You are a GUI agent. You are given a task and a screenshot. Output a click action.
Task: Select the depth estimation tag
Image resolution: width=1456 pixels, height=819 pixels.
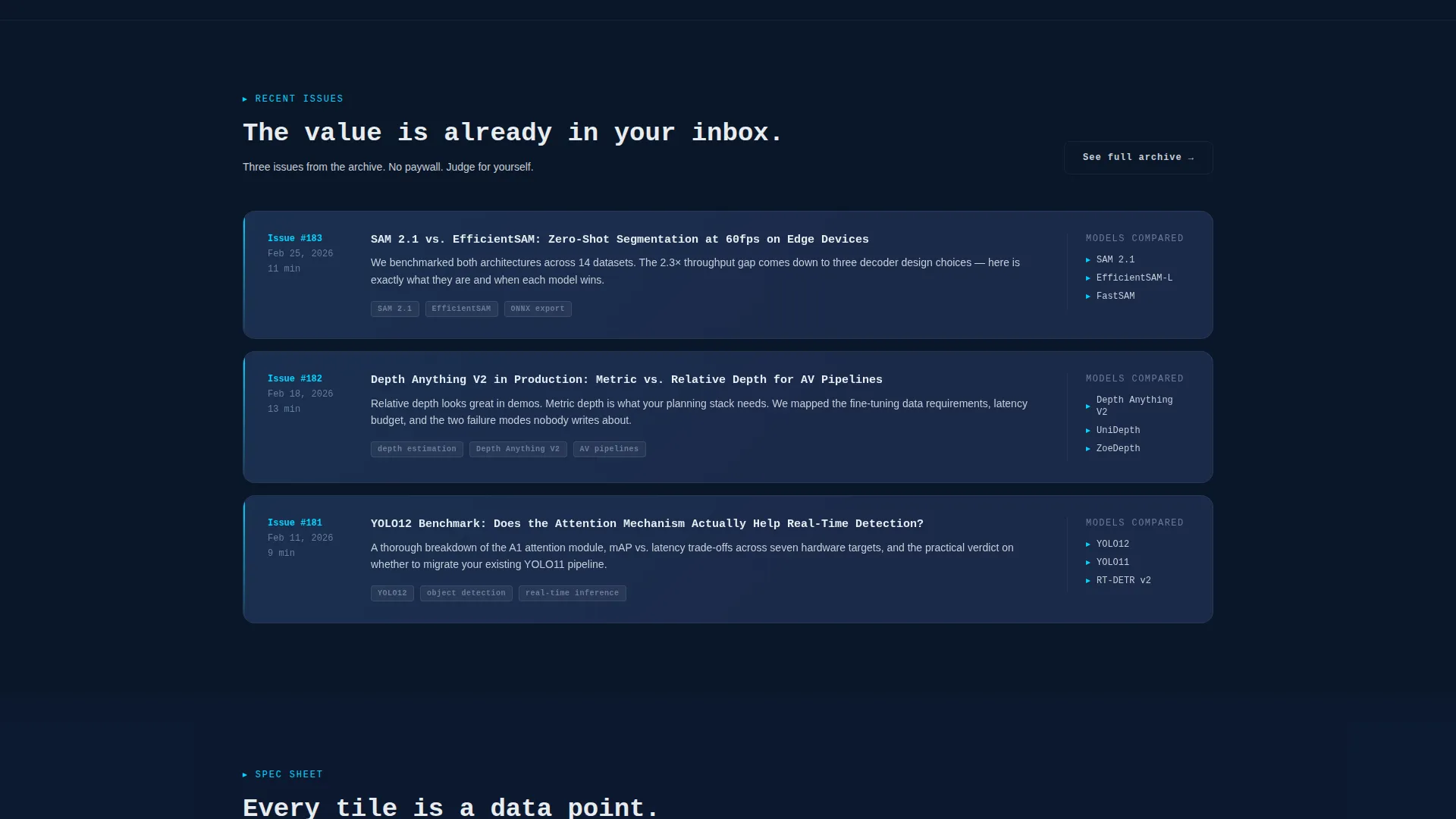[417, 449]
